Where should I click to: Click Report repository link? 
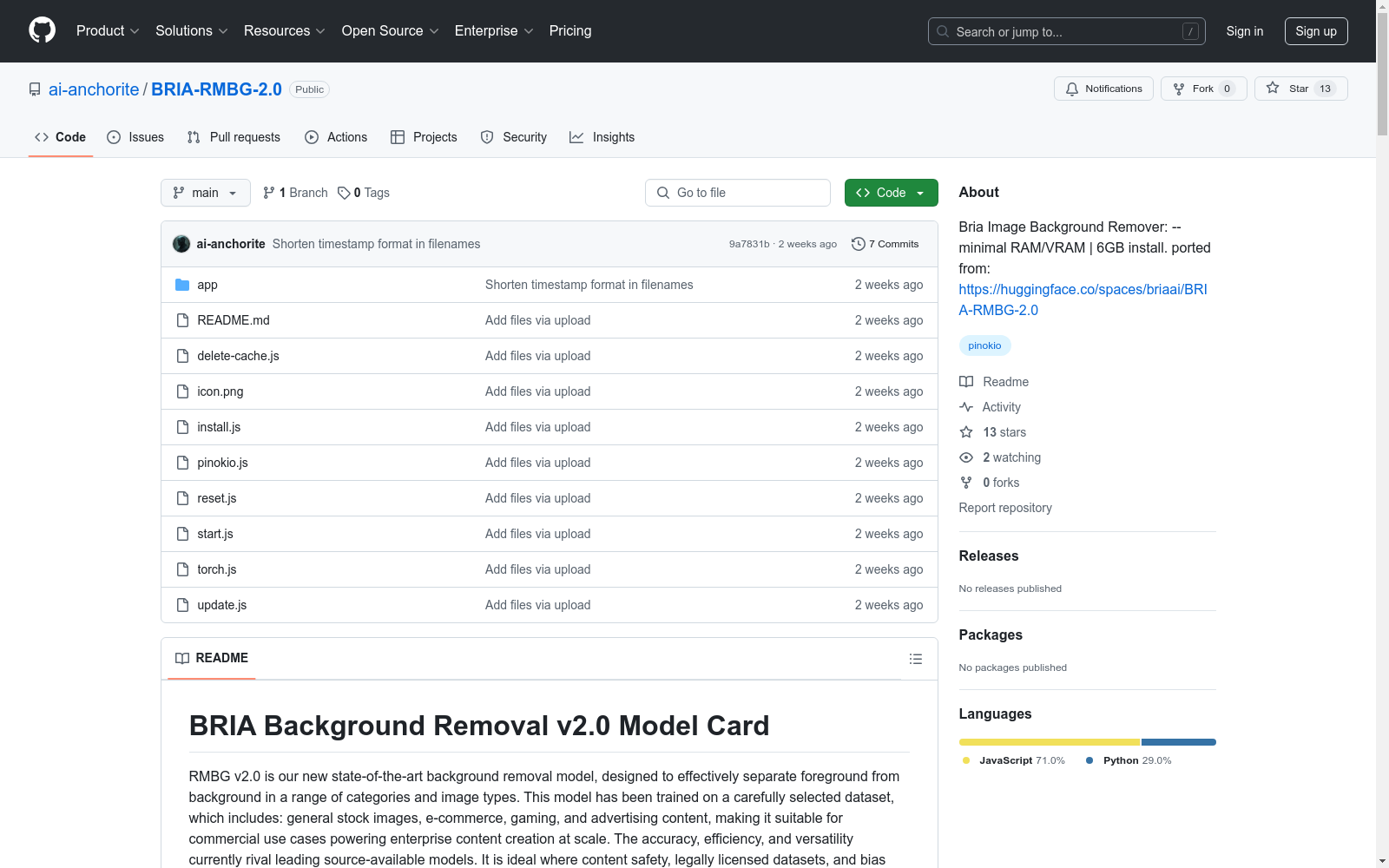(x=1005, y=508)
